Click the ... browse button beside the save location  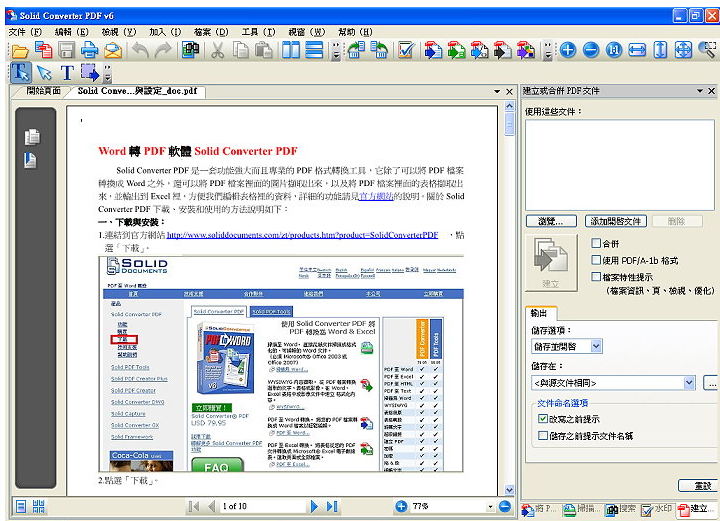tap(711, 383)
